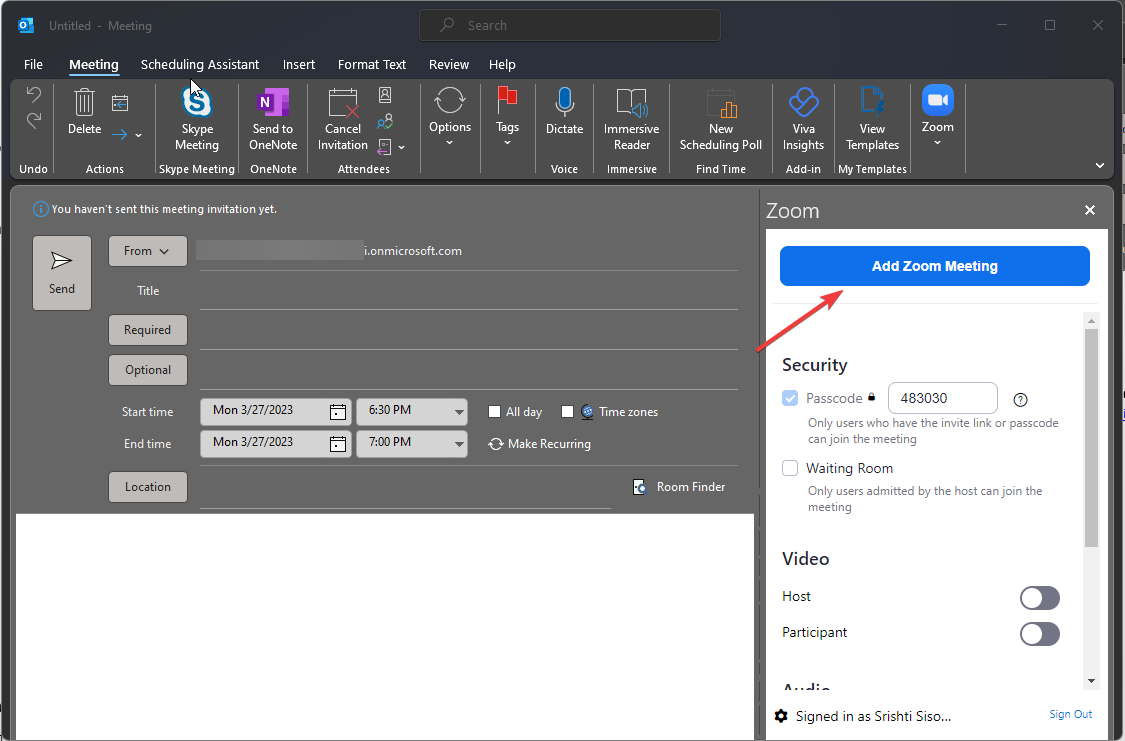Turn on Host video toggle
The width and height of the screenshot is (1125, 741).
1039,597
